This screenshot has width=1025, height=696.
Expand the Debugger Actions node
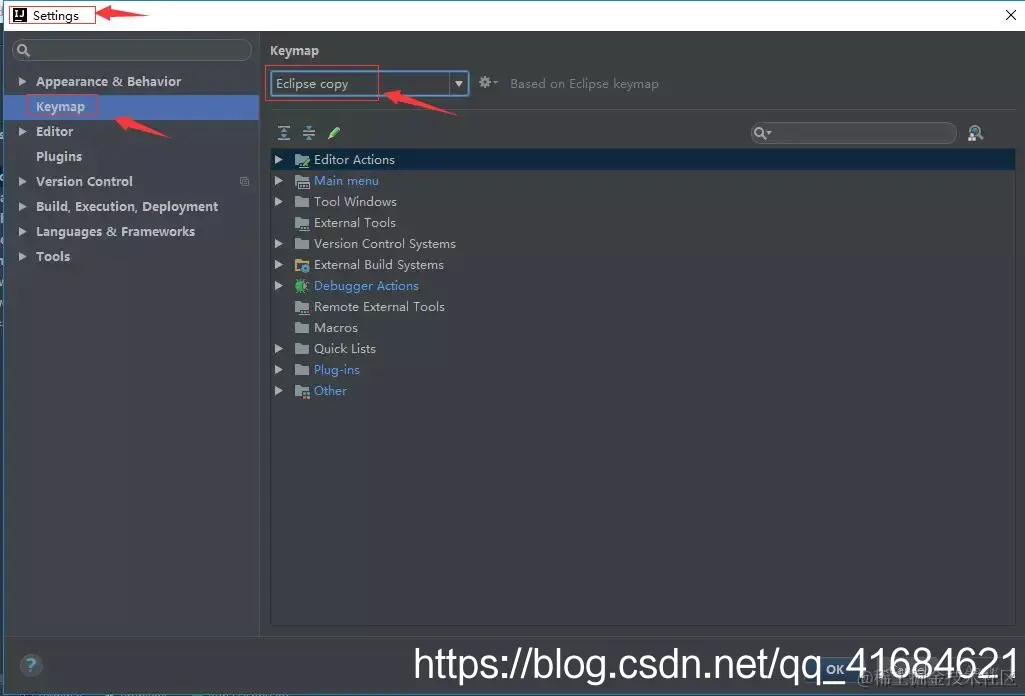tap(278, 285)
